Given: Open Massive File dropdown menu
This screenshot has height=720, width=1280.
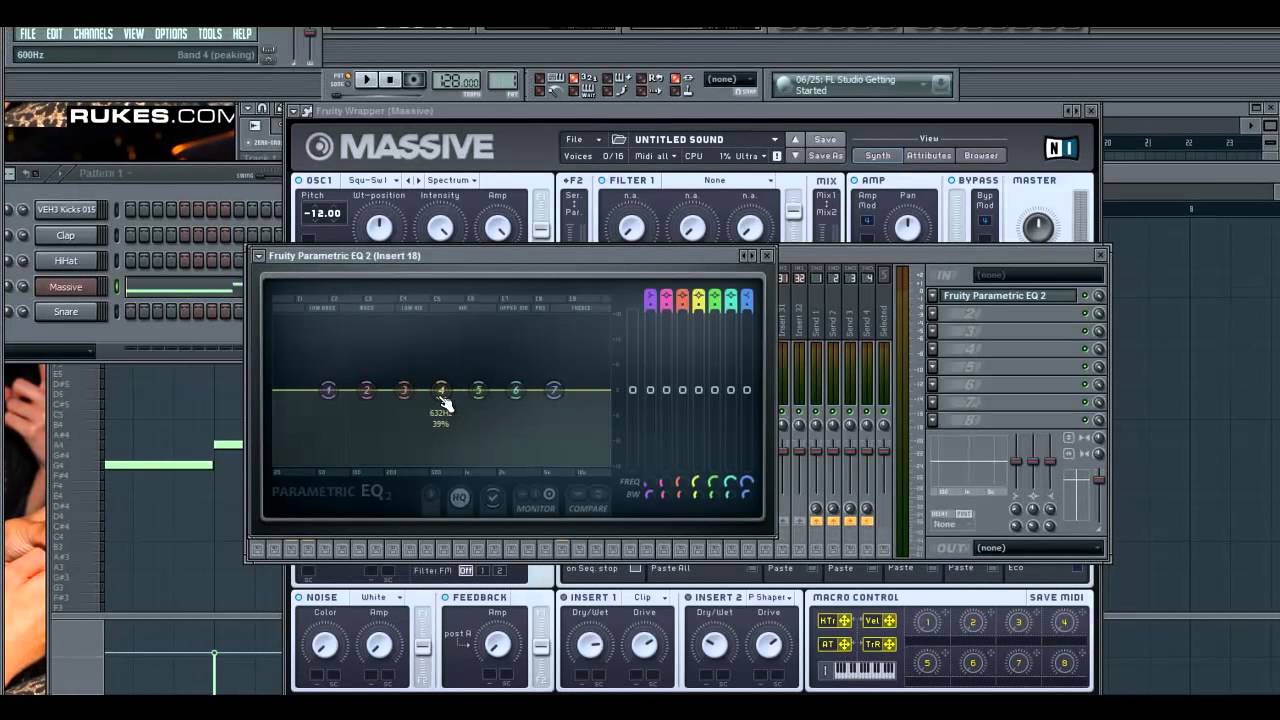Looking at the screenshot, I should [x=584, y=140].
